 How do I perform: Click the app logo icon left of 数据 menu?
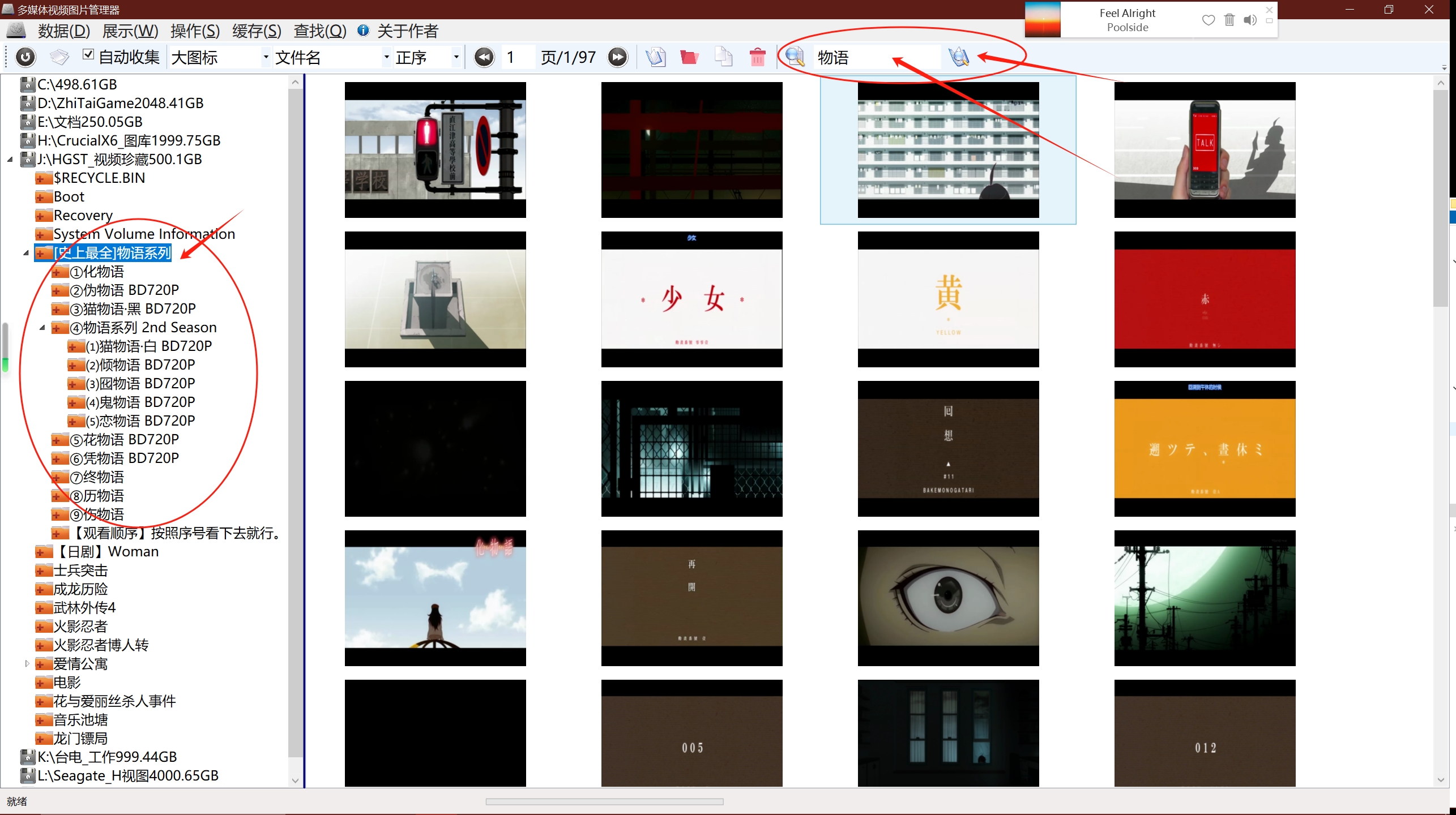(16, 30)
